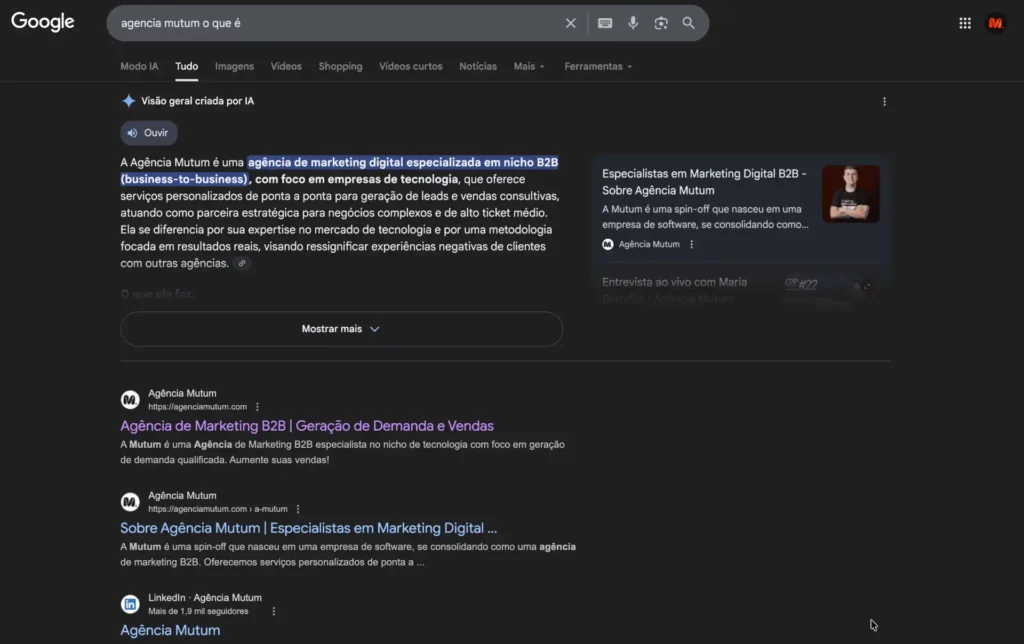The image size is (1024, 644).
Task: Open the AI overview three-dot menu
Action: [x=884, y=101]
